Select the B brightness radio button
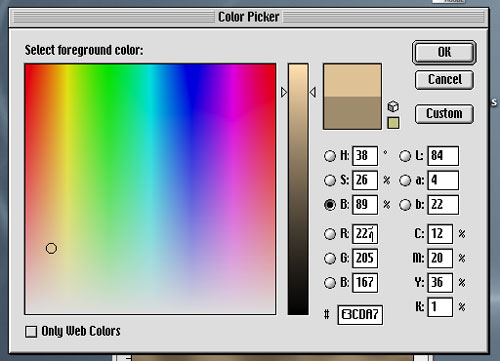Image resolution: width=500 pixels, height=361 pixels. point(330,205)
